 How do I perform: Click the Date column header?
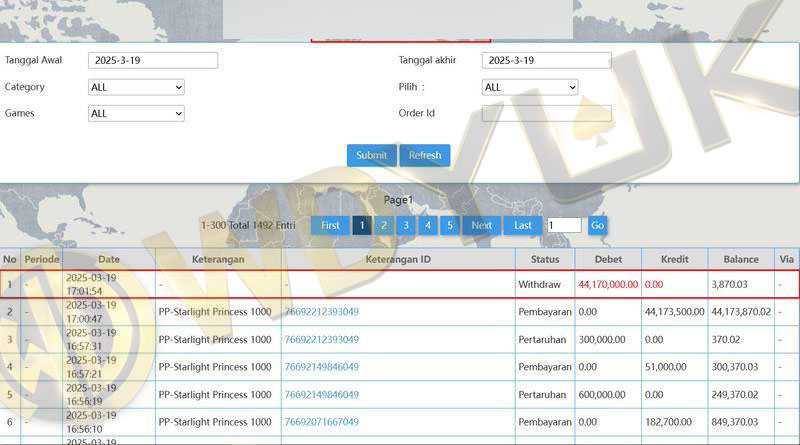pos(109,259)
